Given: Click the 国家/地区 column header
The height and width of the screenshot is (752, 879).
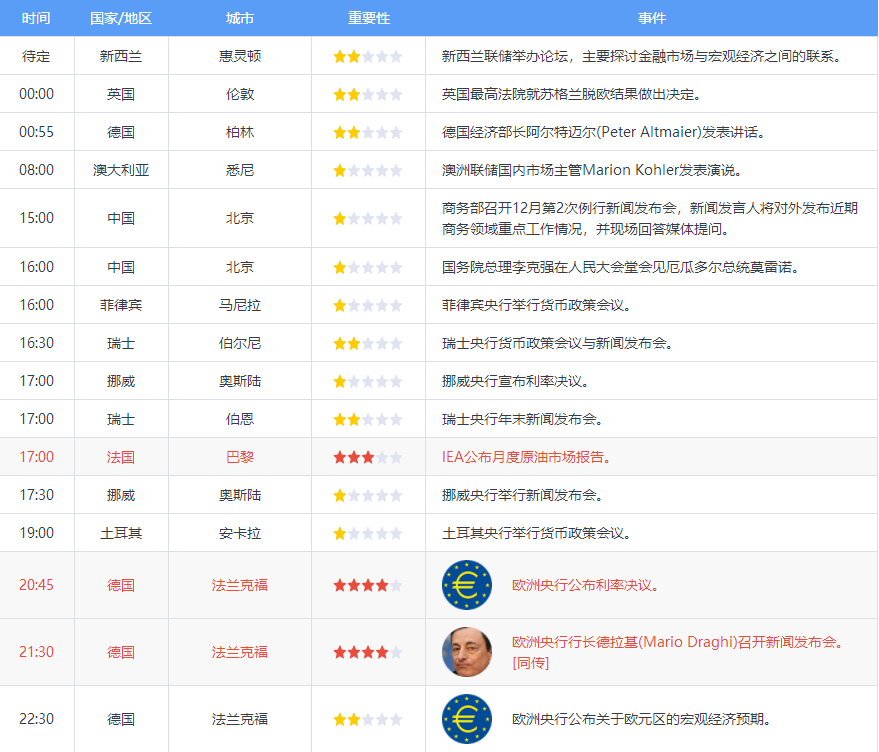Looking at the screenshot, I should pyautogui.click(x=121, y=19).
